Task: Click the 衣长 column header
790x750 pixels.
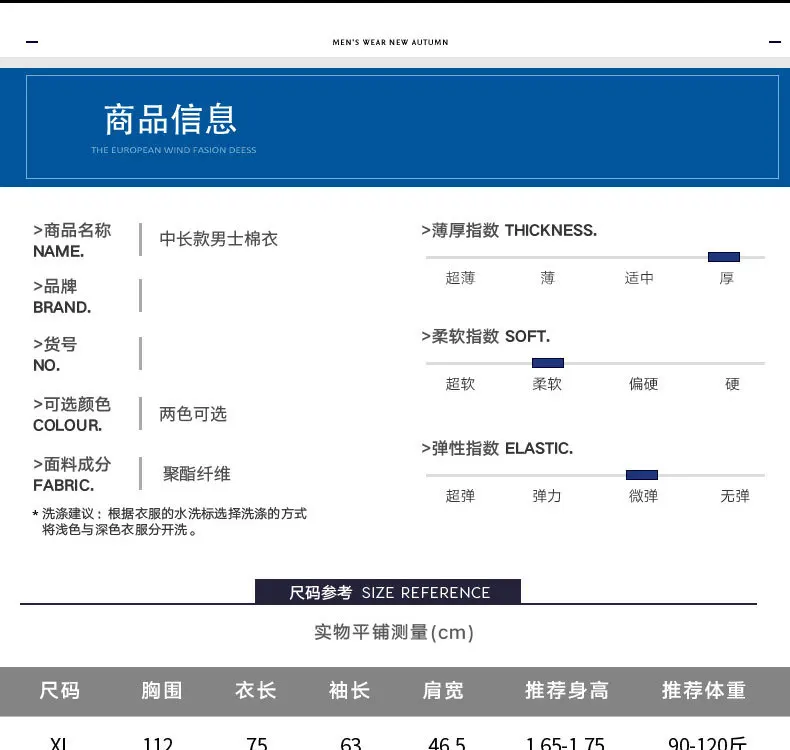Action: 255,691
